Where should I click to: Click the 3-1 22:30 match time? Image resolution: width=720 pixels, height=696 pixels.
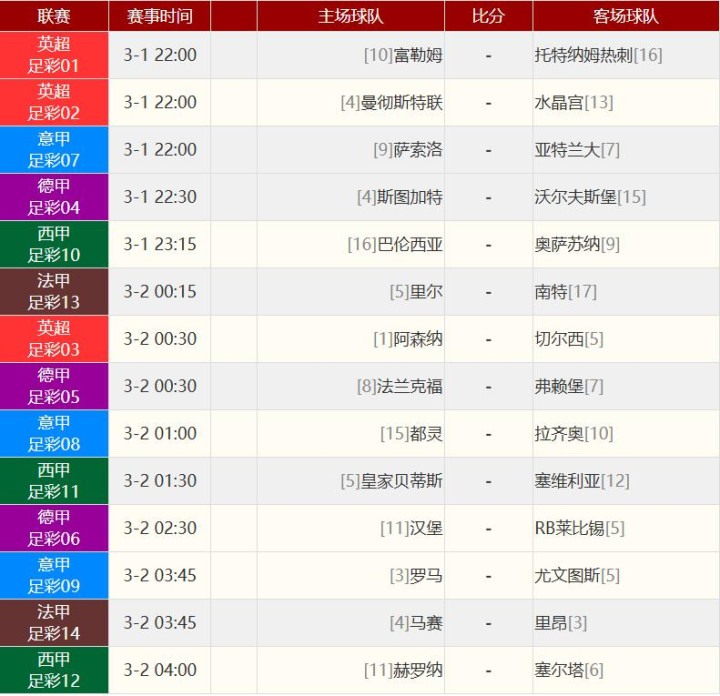160,197
